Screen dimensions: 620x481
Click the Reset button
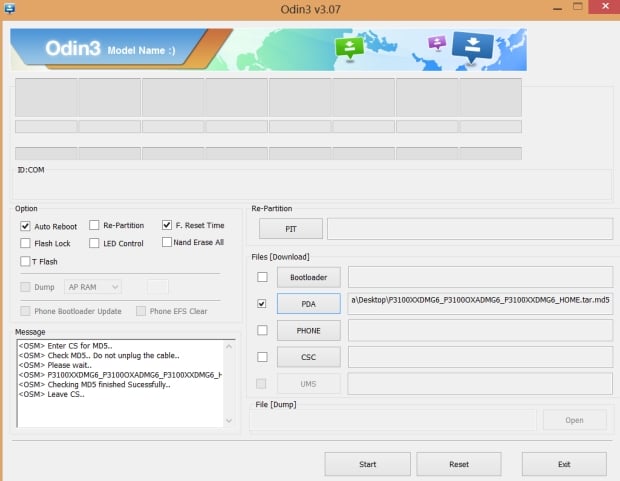point(459,464)
